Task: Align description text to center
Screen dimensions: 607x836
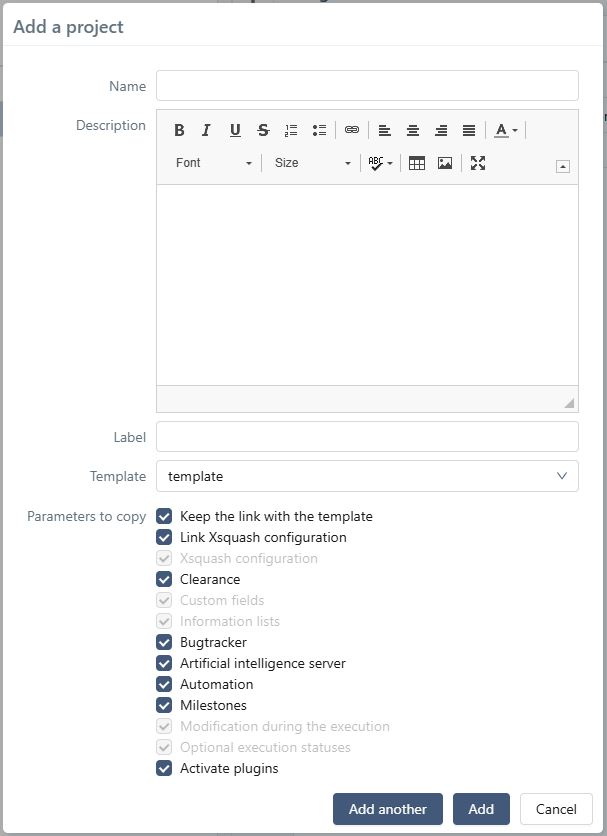Action: click(412, 130)
